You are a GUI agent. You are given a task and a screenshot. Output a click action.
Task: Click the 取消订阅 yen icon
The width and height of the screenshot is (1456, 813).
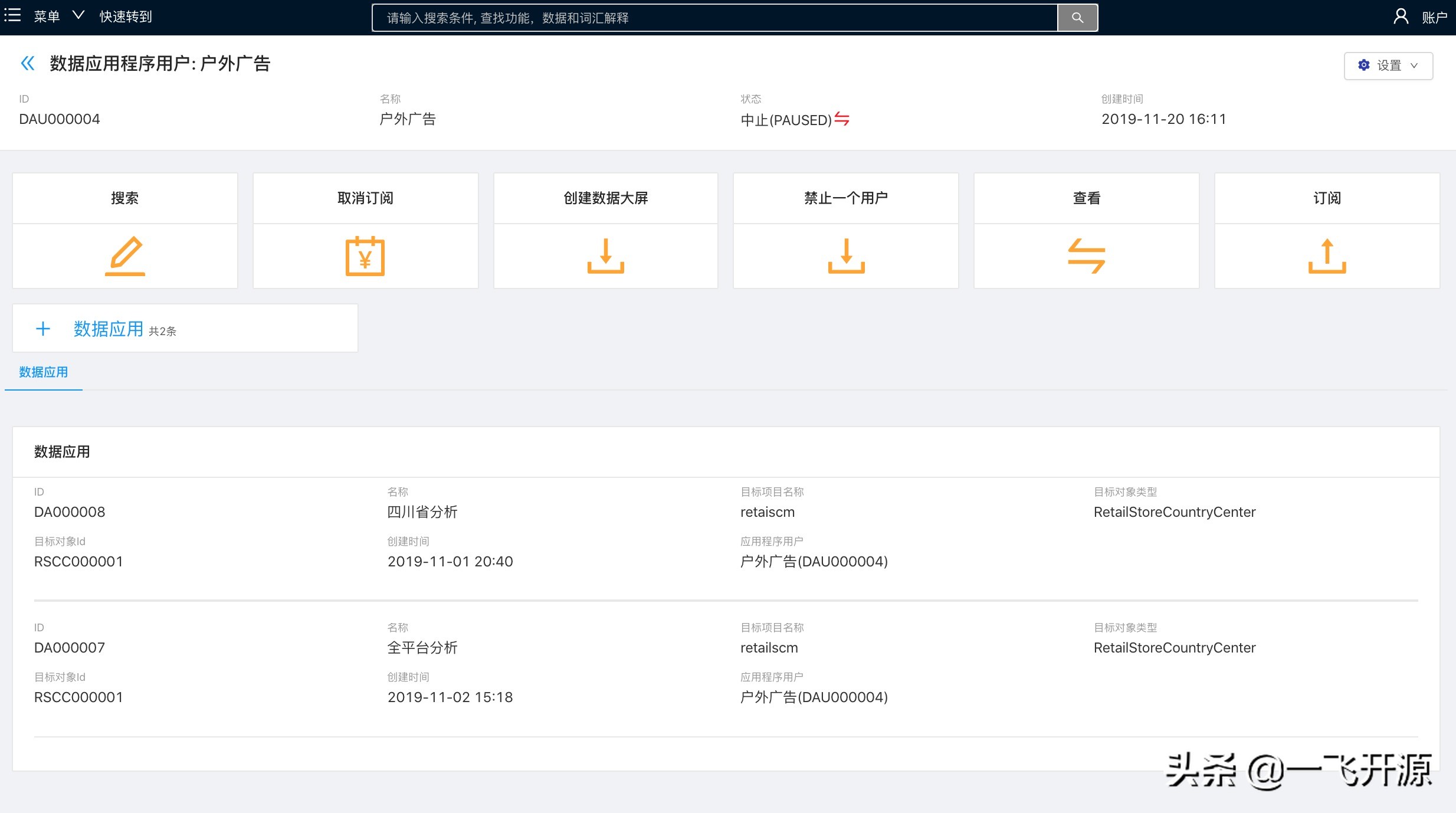365,255
